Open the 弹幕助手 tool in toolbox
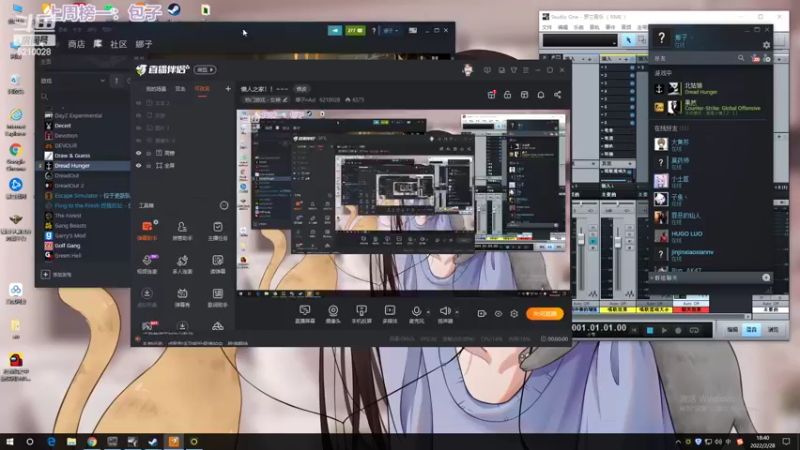The width and height of the screenshot is (800, 450). coord(147,230)
